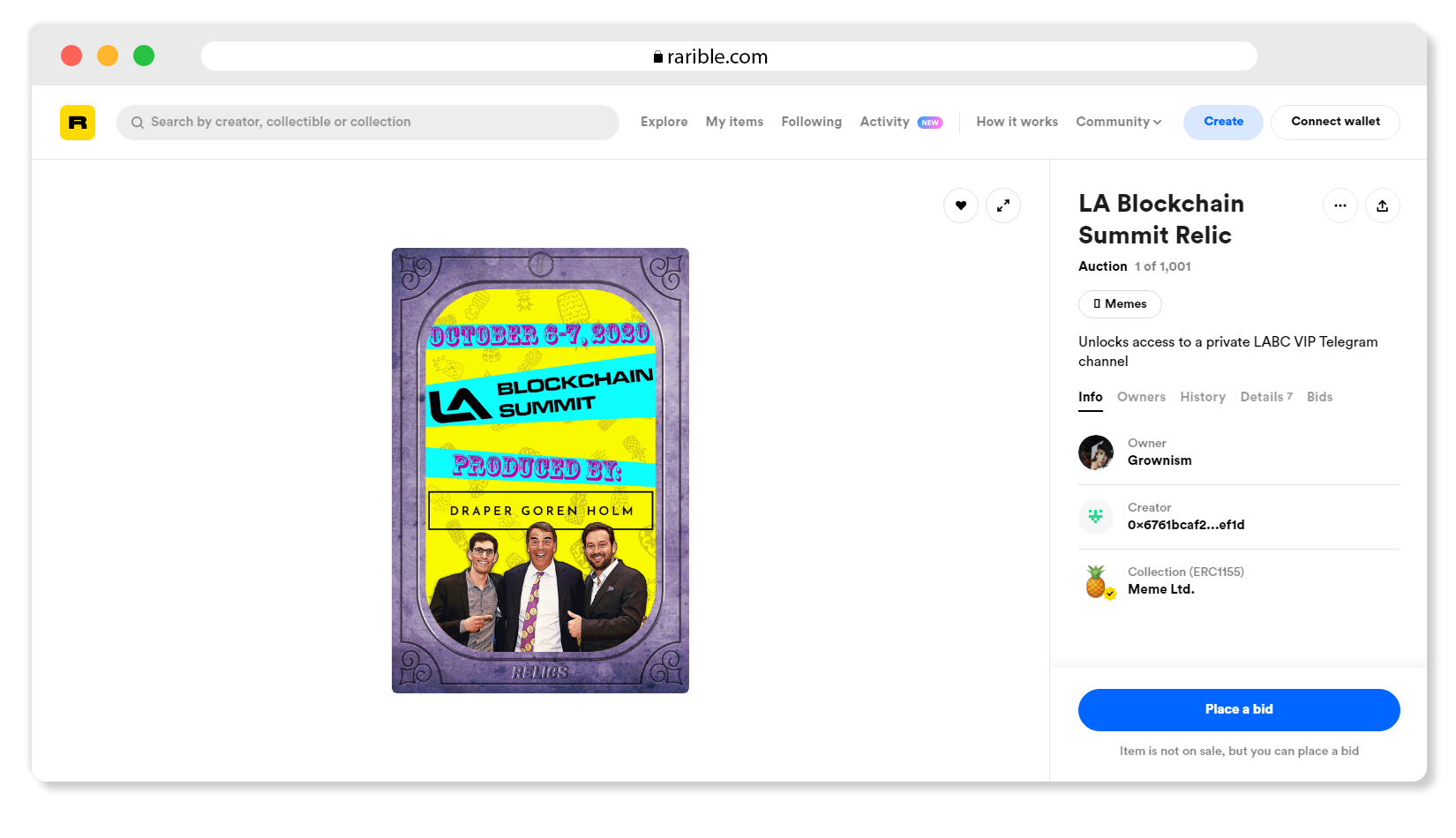Screen dimensions: 1456x838
Task: Open the Bids tab
Action: tap(1319, 397)
